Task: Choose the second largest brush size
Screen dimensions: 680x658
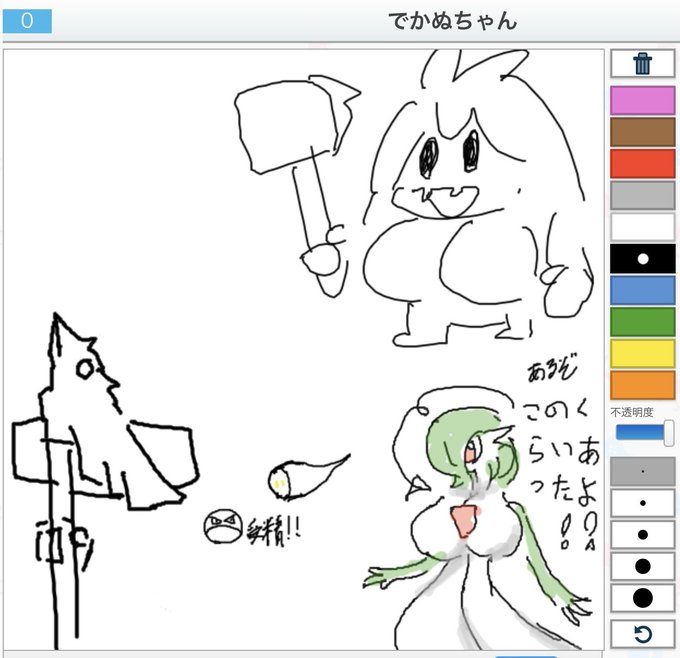Action: (642, 566)
